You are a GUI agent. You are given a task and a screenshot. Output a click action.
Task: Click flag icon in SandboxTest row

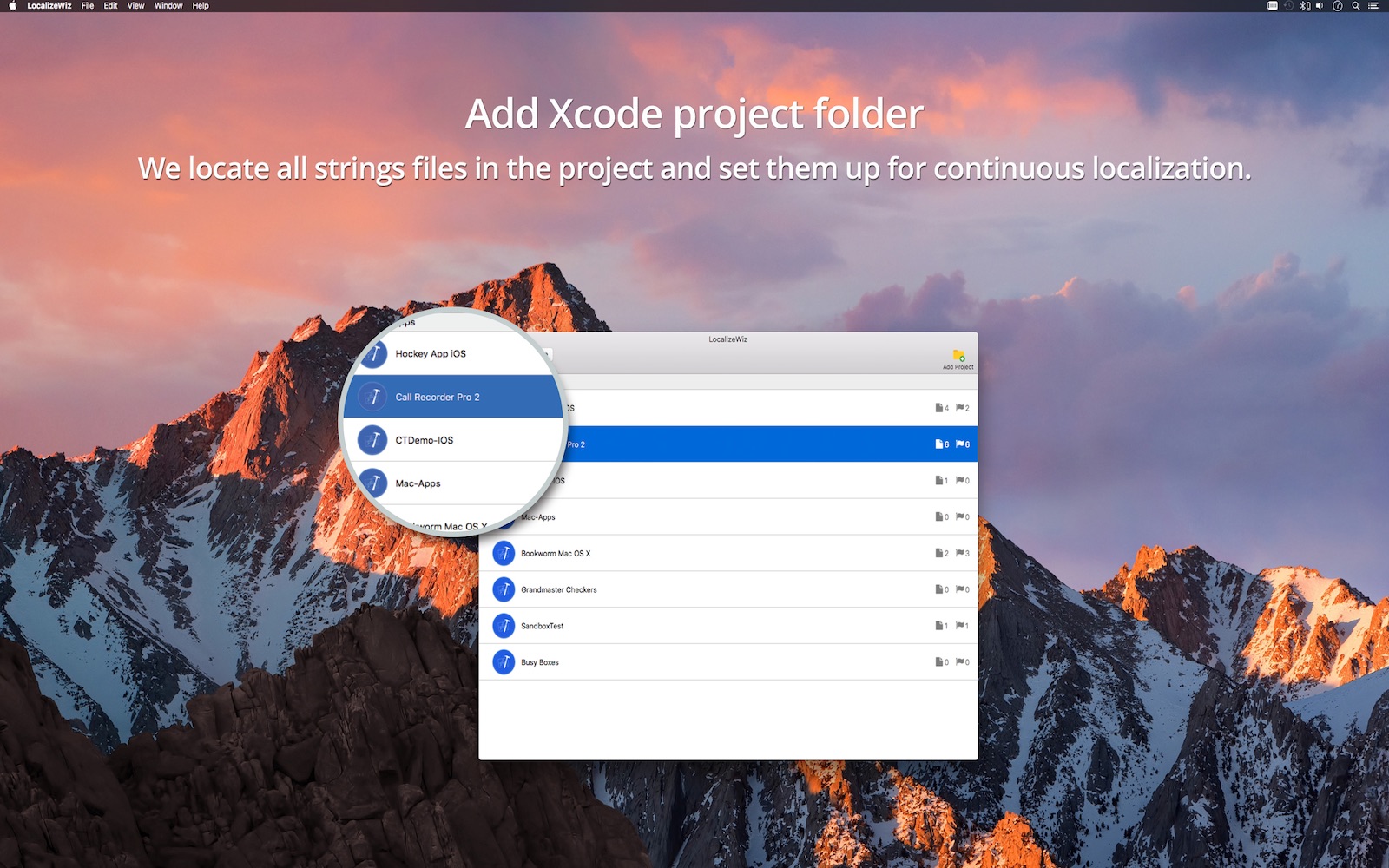pos(959,626)
